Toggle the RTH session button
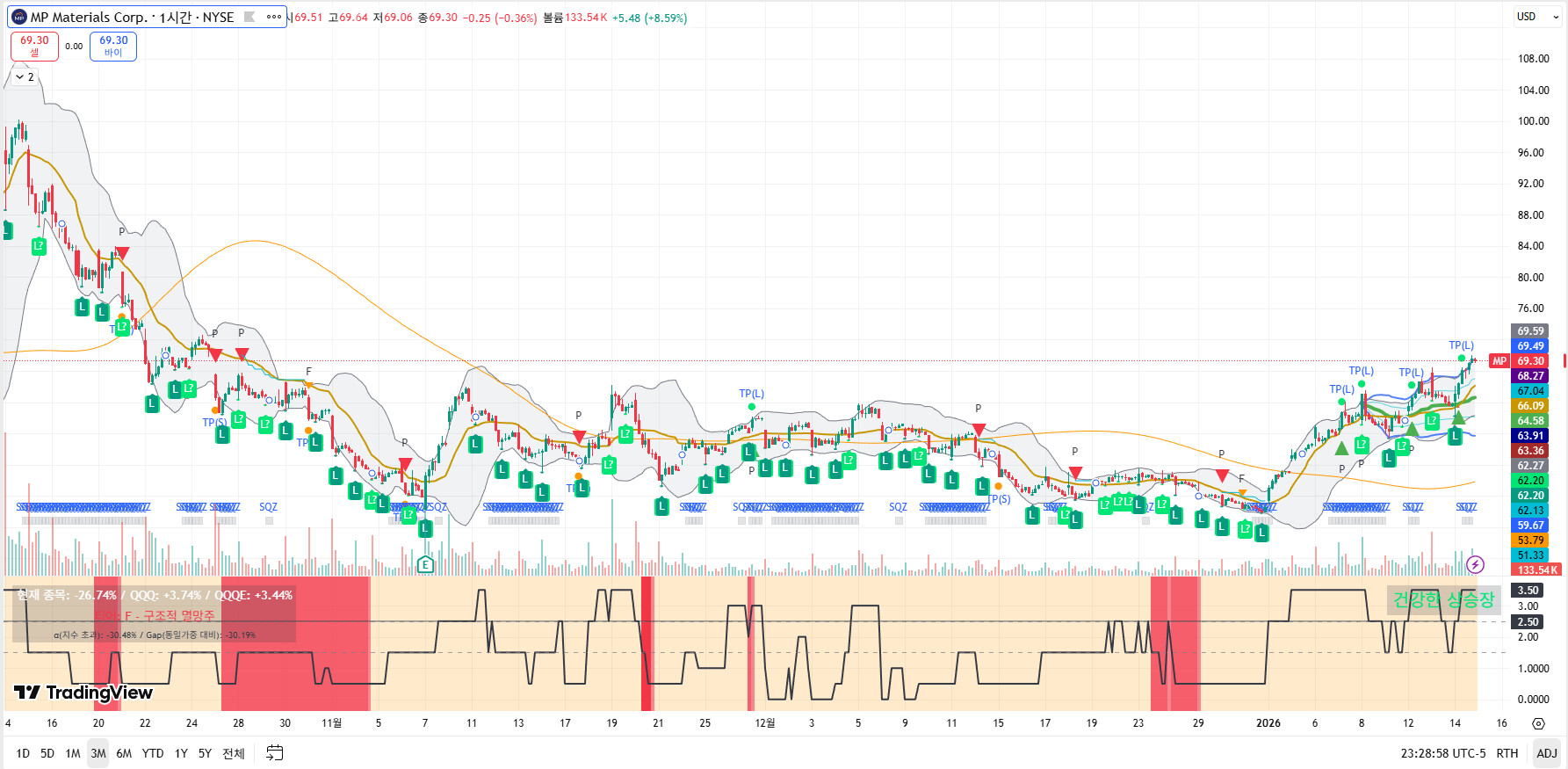The width and height of the screenshot is (1568, 769). 1507,753
